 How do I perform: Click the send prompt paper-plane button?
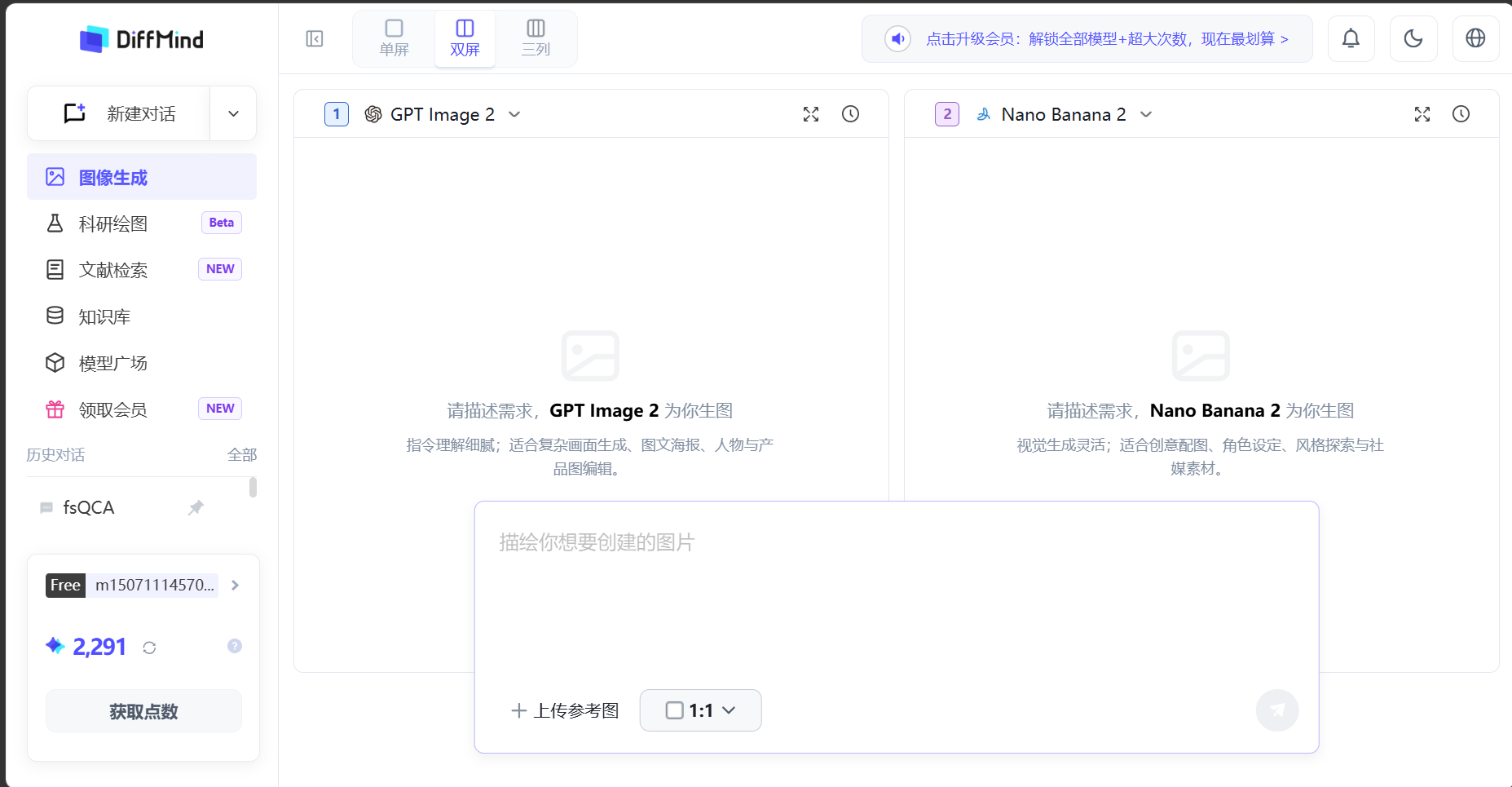click(x=1277, y=710)
